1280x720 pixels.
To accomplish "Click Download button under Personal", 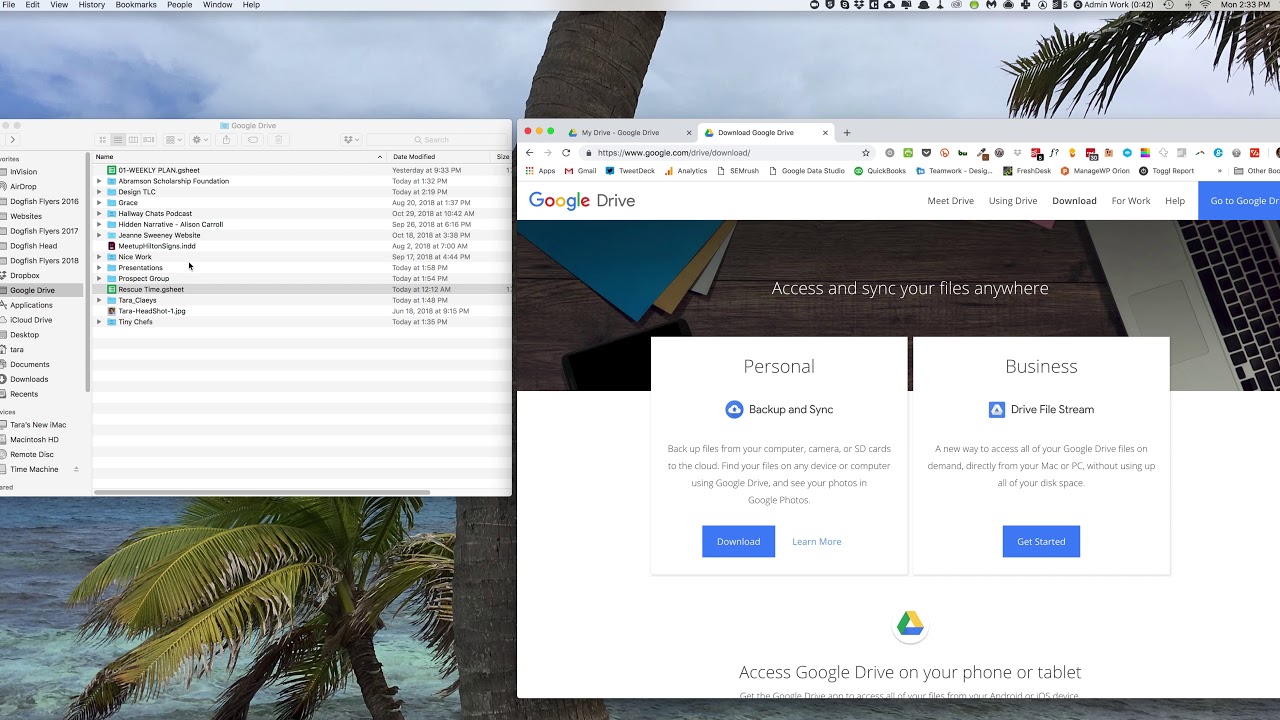I will point(738,541).
